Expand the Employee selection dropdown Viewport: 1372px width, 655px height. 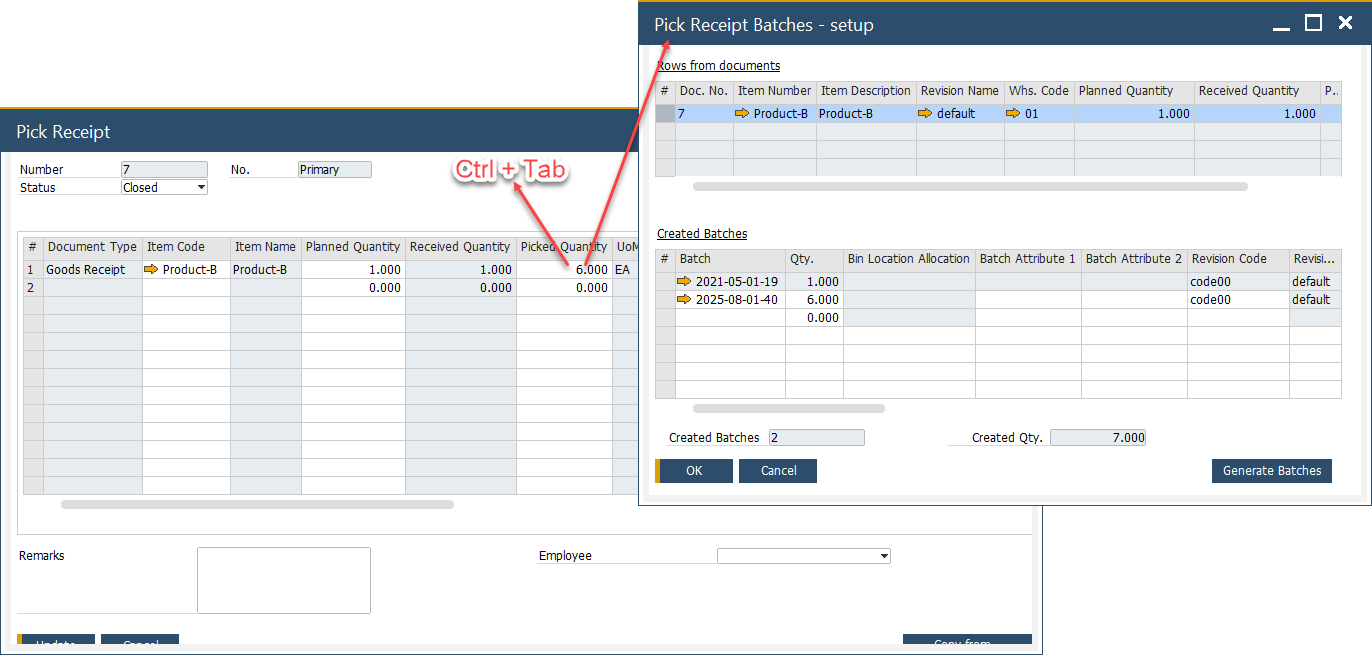coord(882,555)
